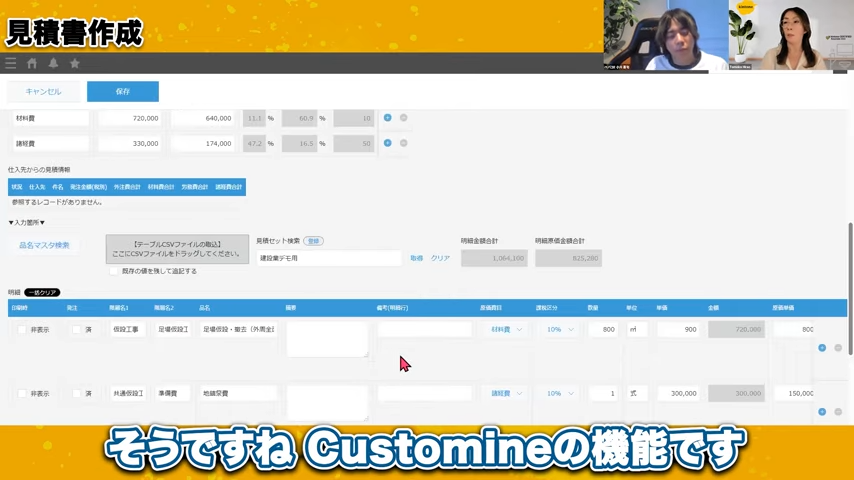This screenshot has height=480, width=854.
Task: Click the キャンセル button
Action: tap(43, 92)
